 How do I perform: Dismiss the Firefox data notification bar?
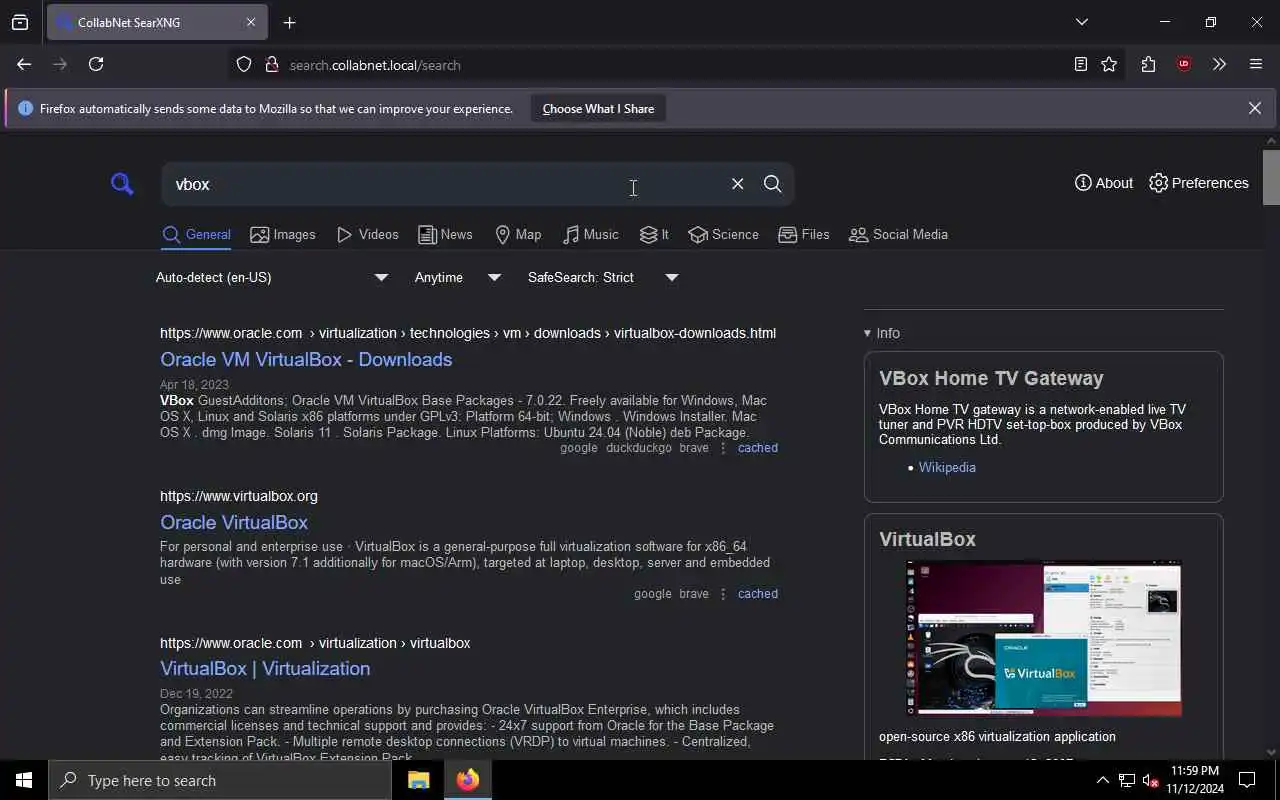pyautogui.click(x=1254, y=108)
